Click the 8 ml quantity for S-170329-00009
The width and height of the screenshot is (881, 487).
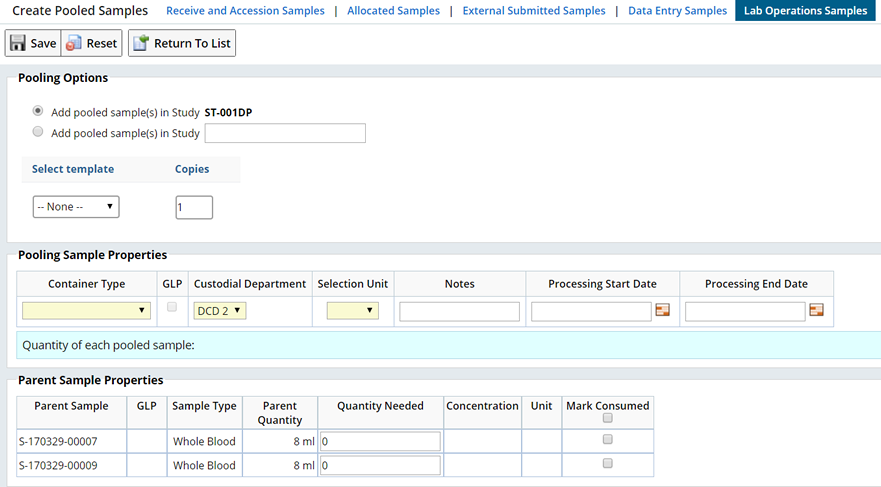pos(304,465)
